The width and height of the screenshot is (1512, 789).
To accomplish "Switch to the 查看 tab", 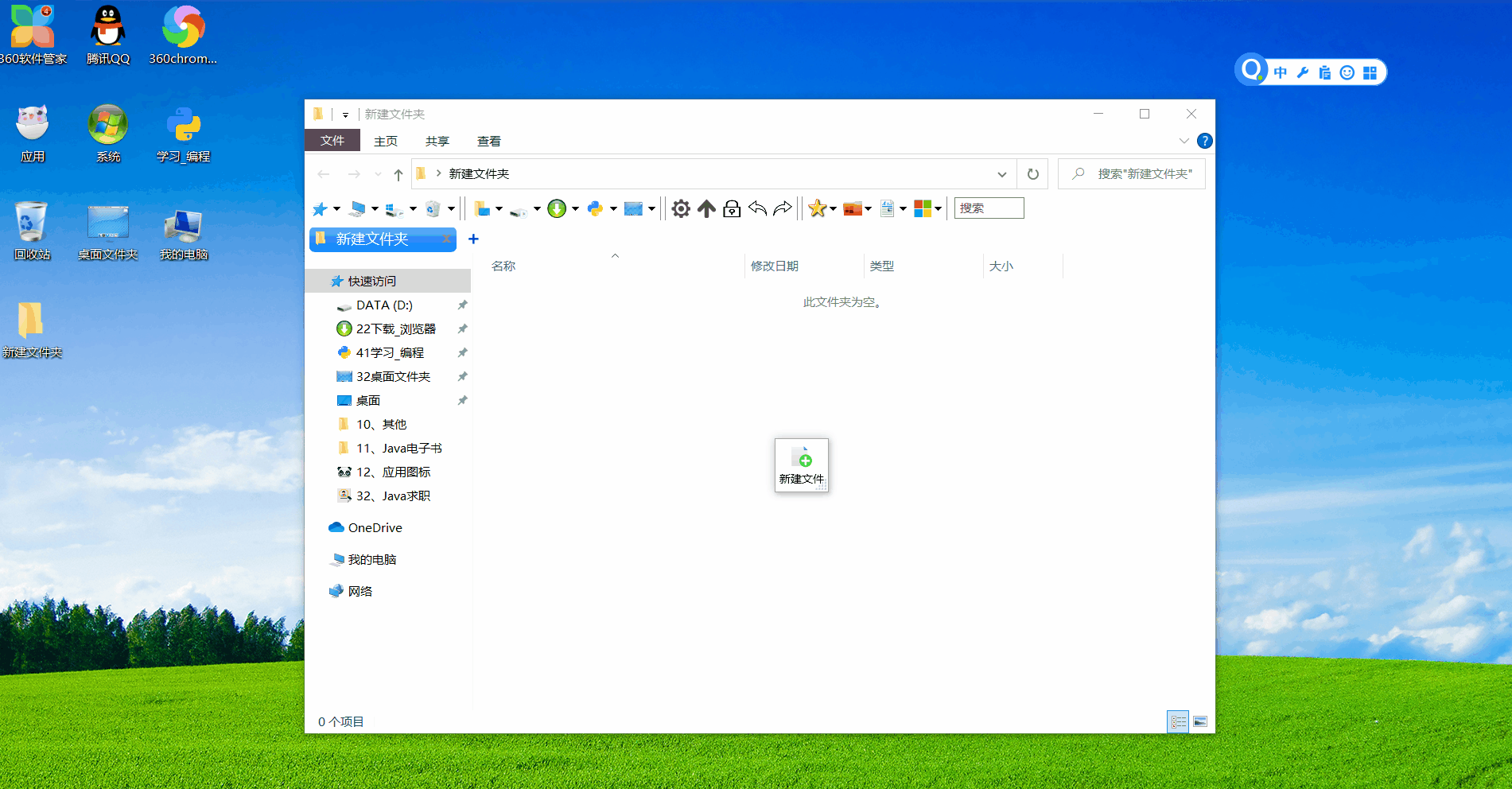I will pos(488,141).
